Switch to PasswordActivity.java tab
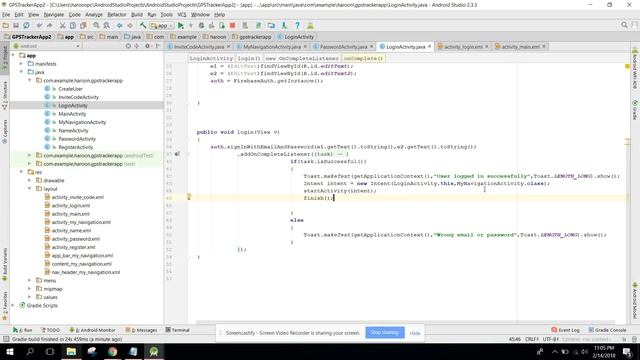Image resolution: width=640 pixels, height=360 pixels. (343, 47)
